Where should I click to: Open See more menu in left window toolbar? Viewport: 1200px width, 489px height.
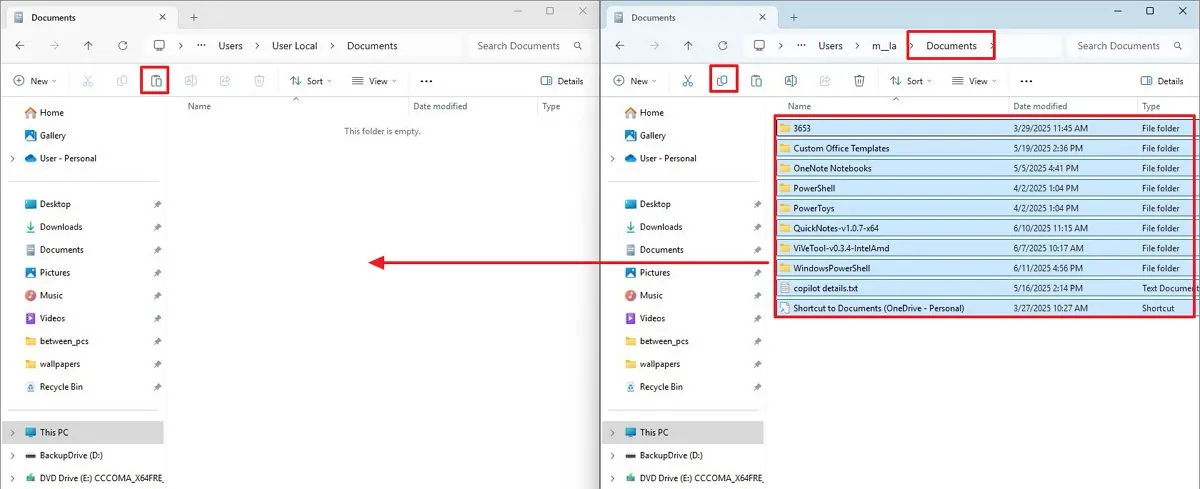pyautogui.click(x=426, y=81)
